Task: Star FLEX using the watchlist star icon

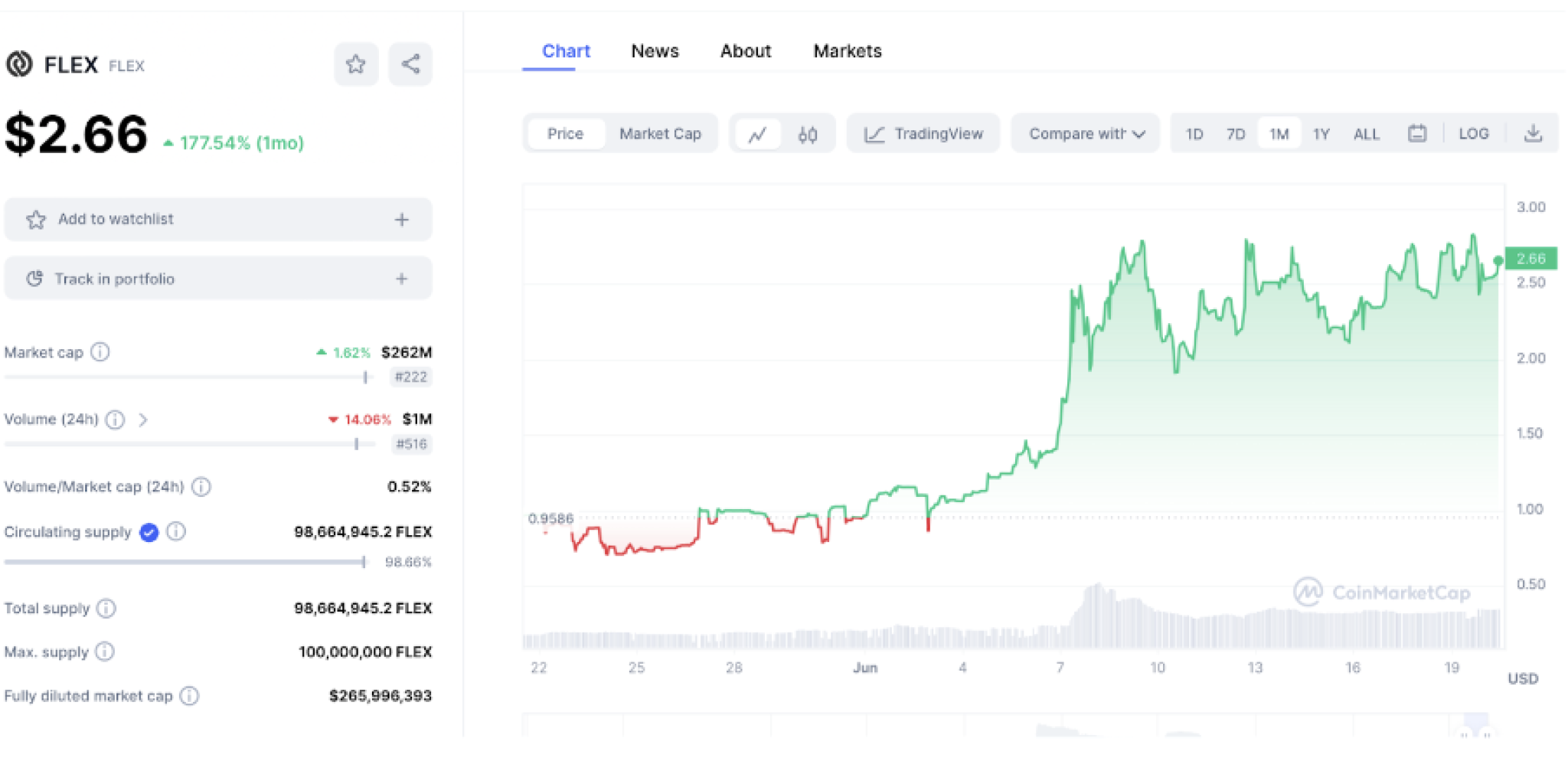Action: [356, 64]
